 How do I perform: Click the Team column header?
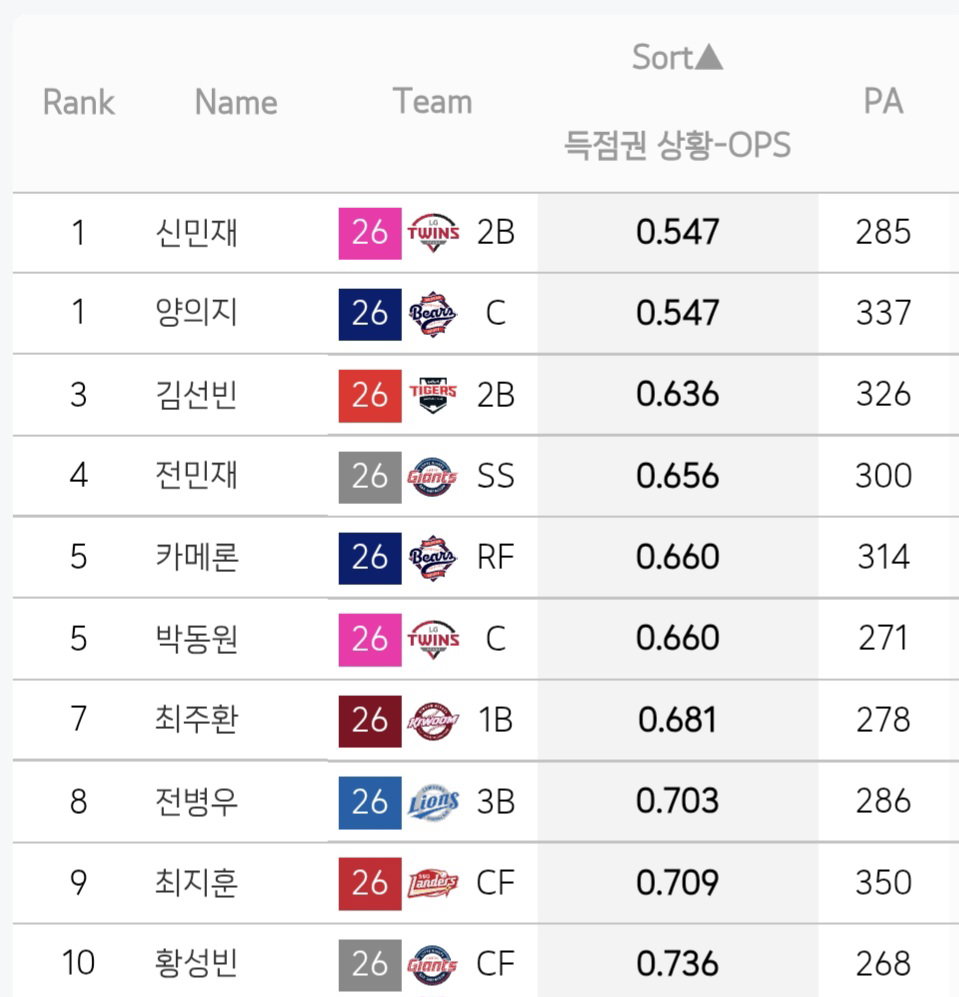(432, 102)
